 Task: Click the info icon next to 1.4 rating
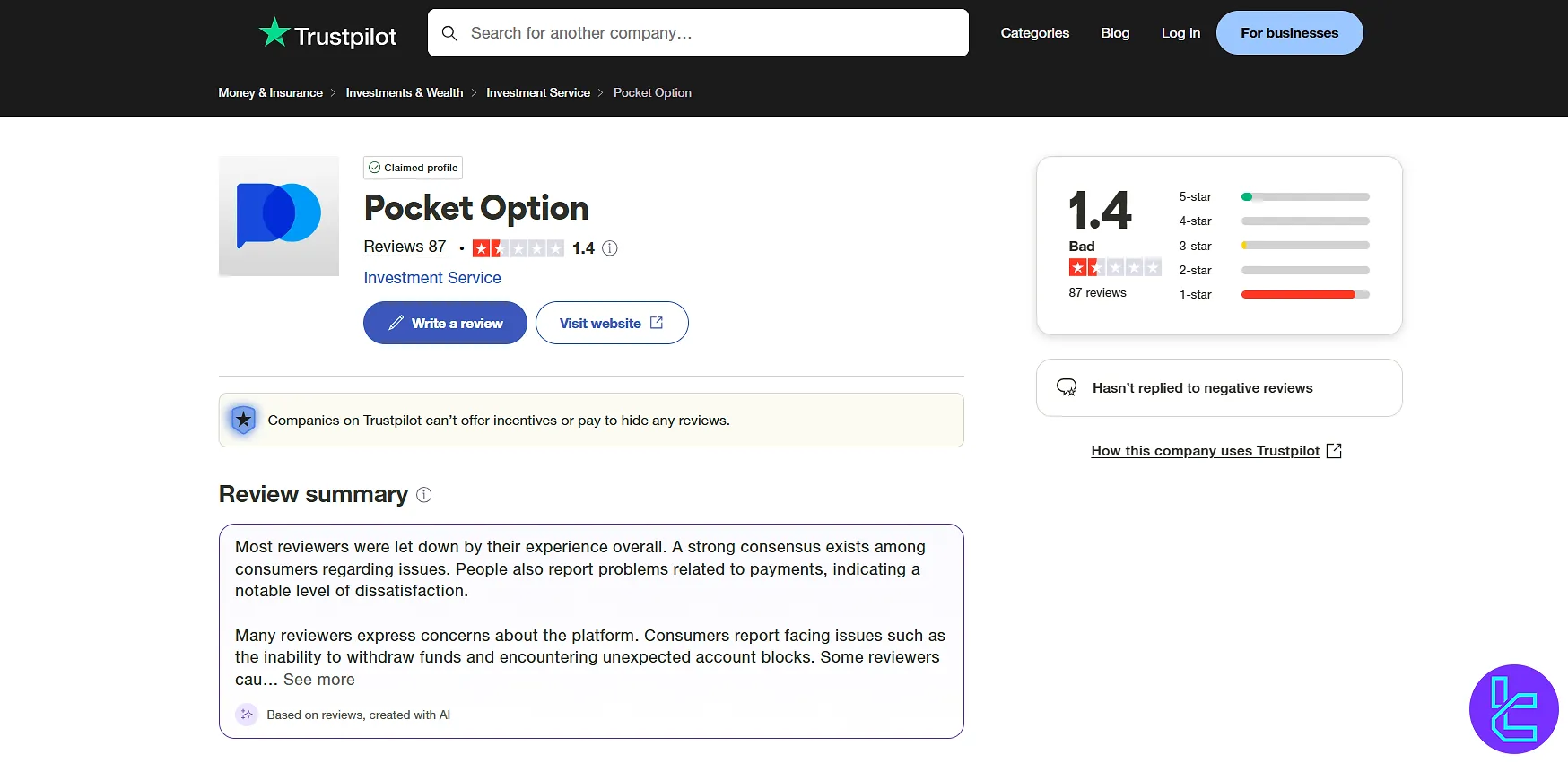[x=610, y=248]
